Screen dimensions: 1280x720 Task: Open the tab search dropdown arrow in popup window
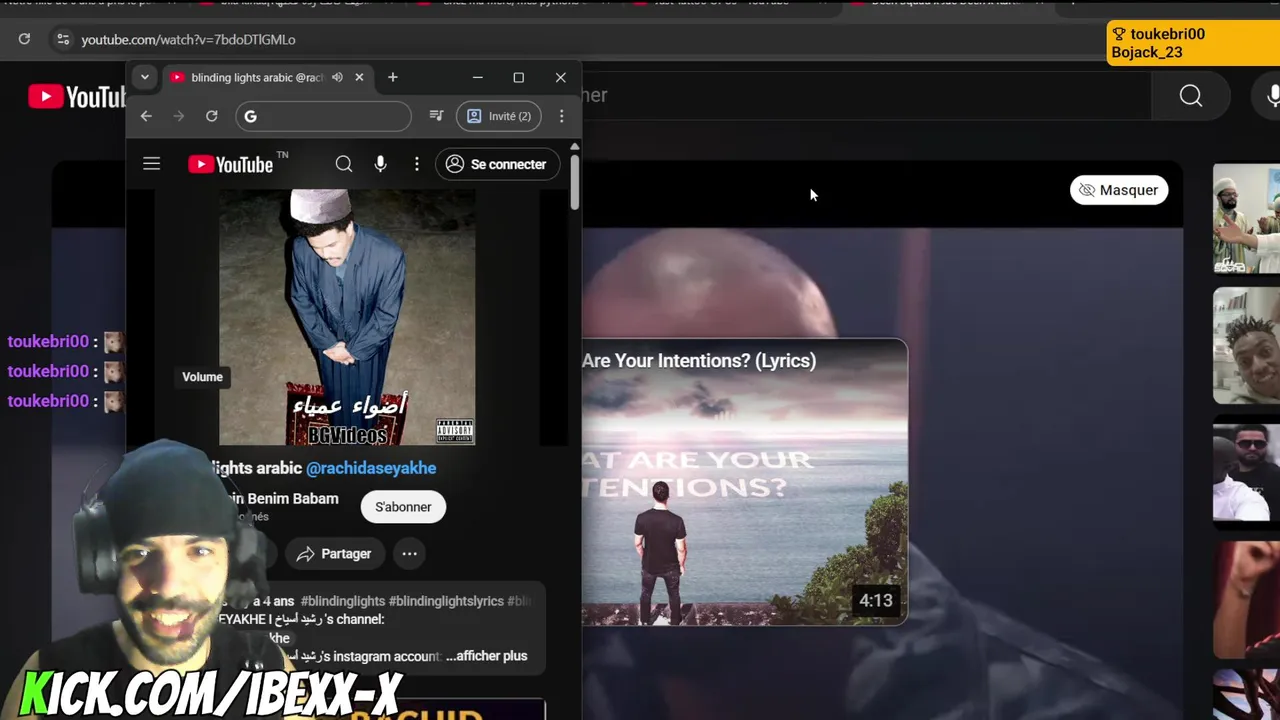click(144, 77)
